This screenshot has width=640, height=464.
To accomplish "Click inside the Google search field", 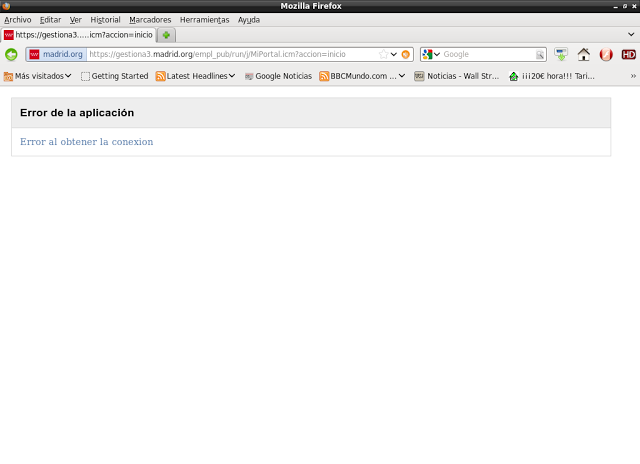I will pos(488,54).
